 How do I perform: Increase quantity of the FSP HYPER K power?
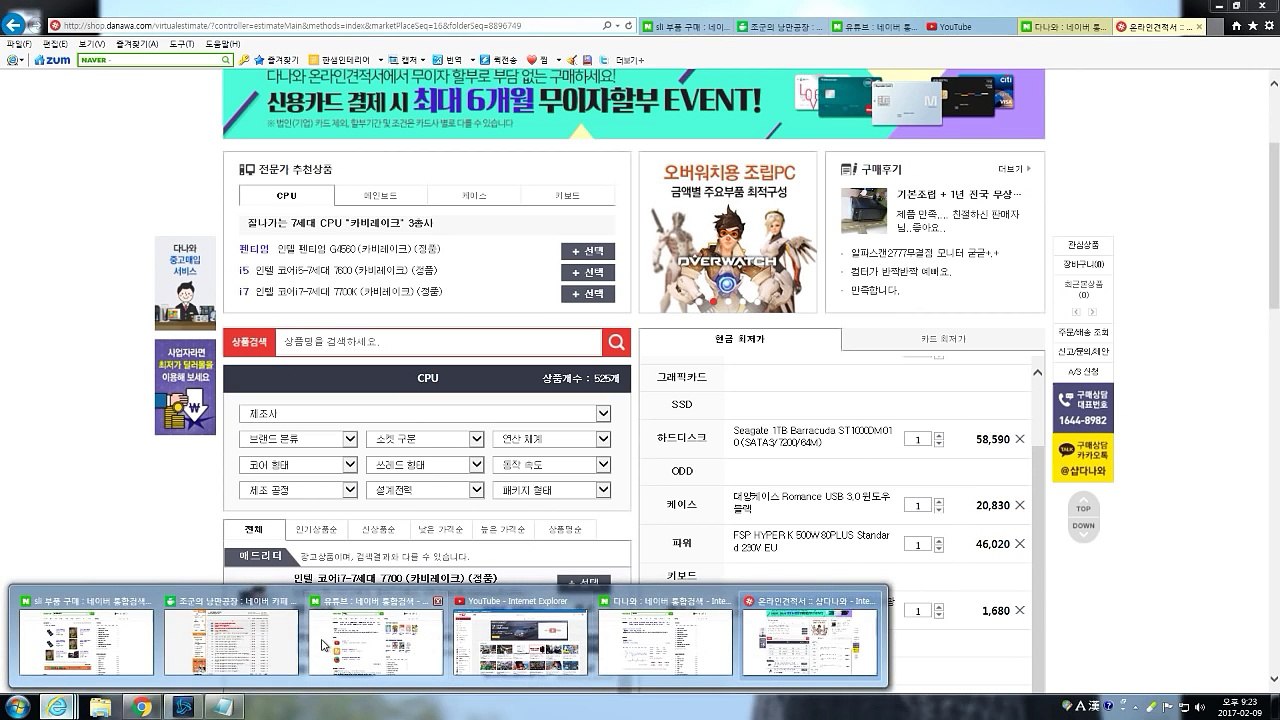coord(938,540)
